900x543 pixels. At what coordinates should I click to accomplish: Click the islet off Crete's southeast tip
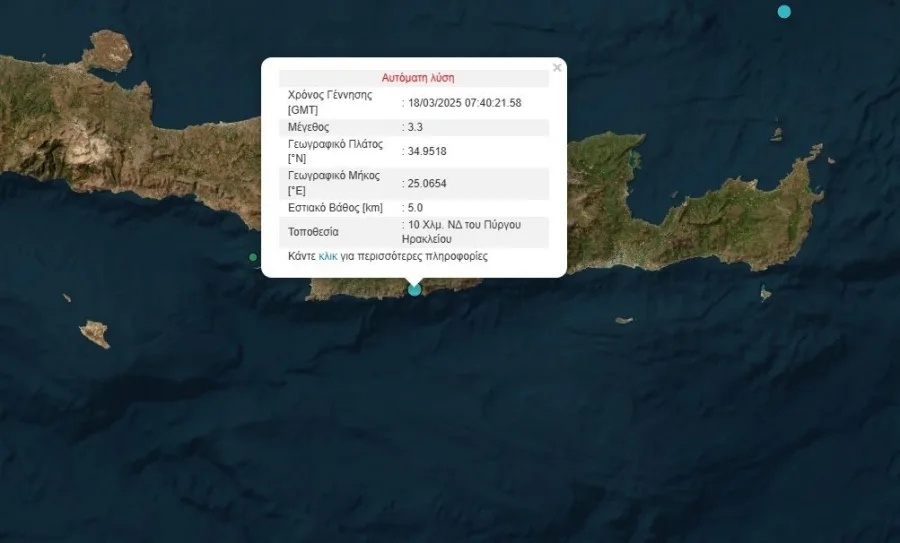tap(765, 293)
